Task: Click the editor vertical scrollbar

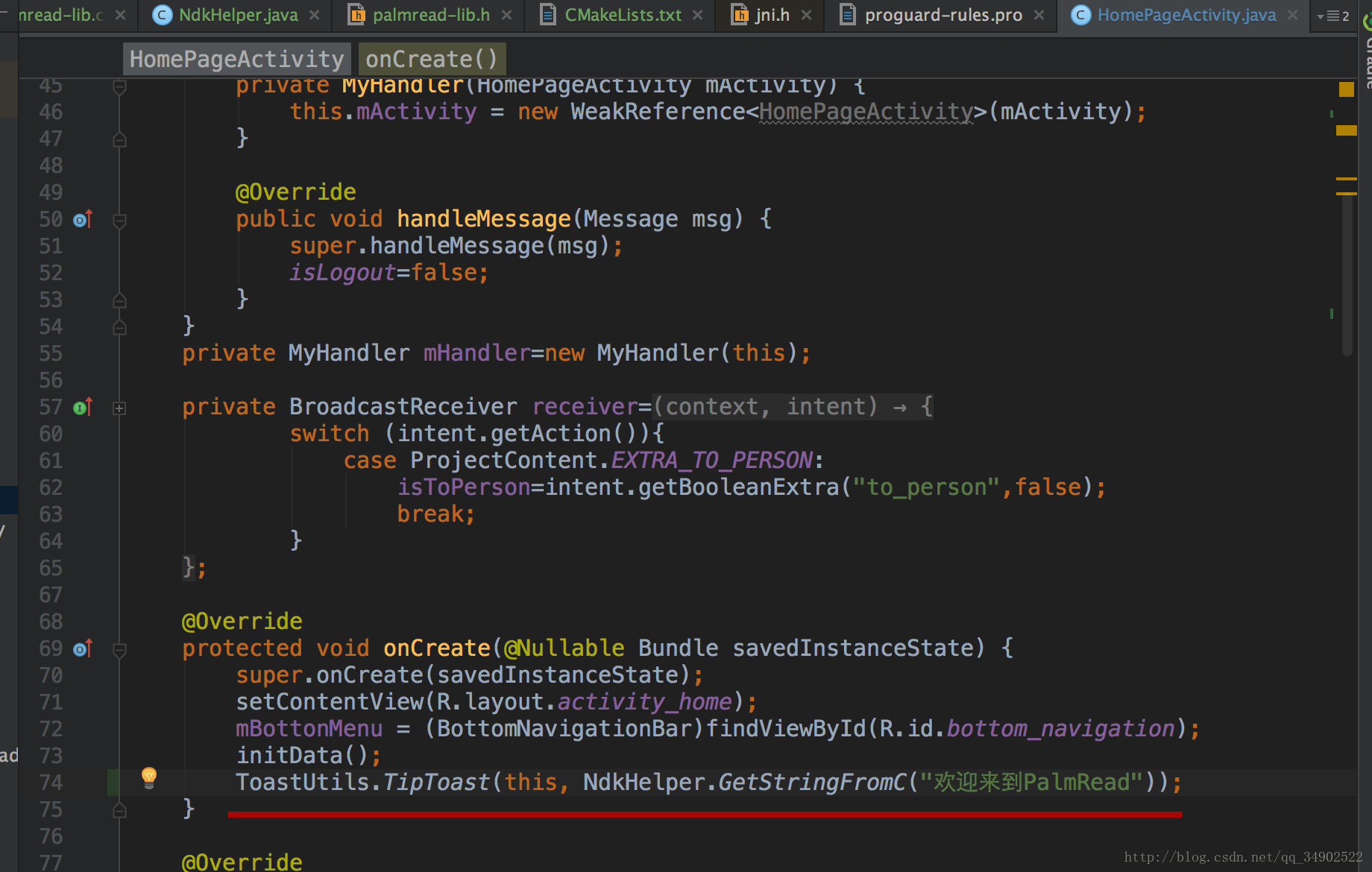Action: click(x=1347, y=276)
